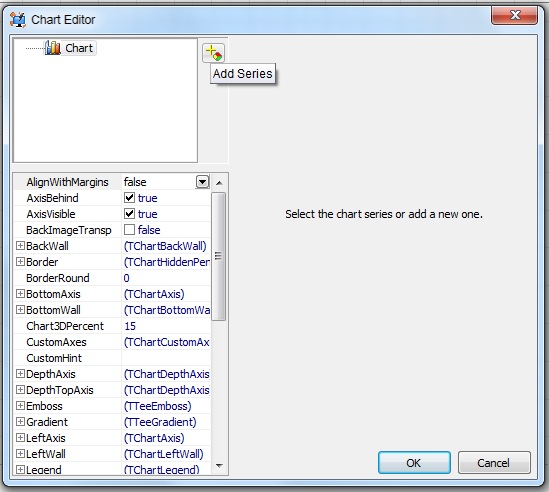
Task: Click the (TChartAxis) value of LeftAxis
Action: click(154, 438)
